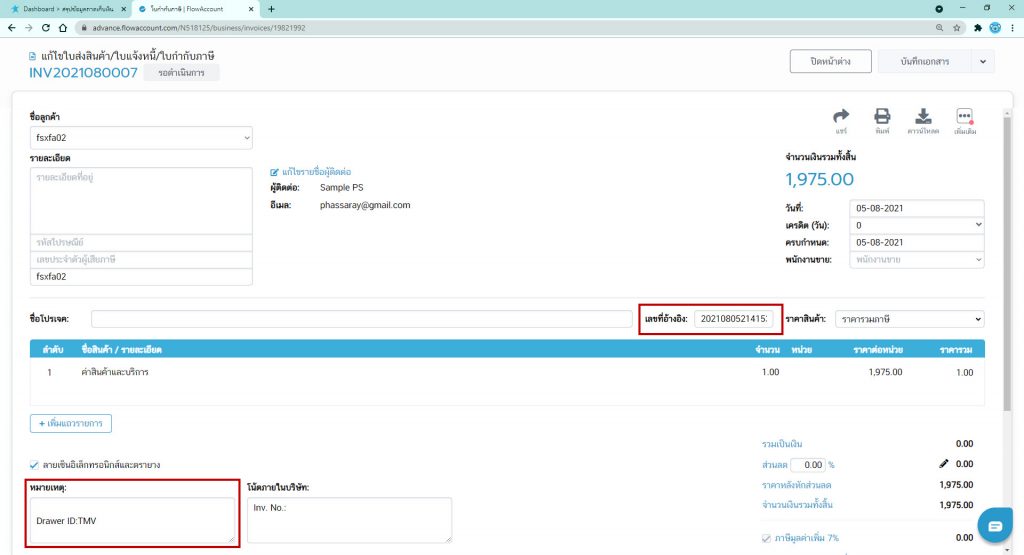Toggle the 7% VAT checkbox

coord(767,538)
